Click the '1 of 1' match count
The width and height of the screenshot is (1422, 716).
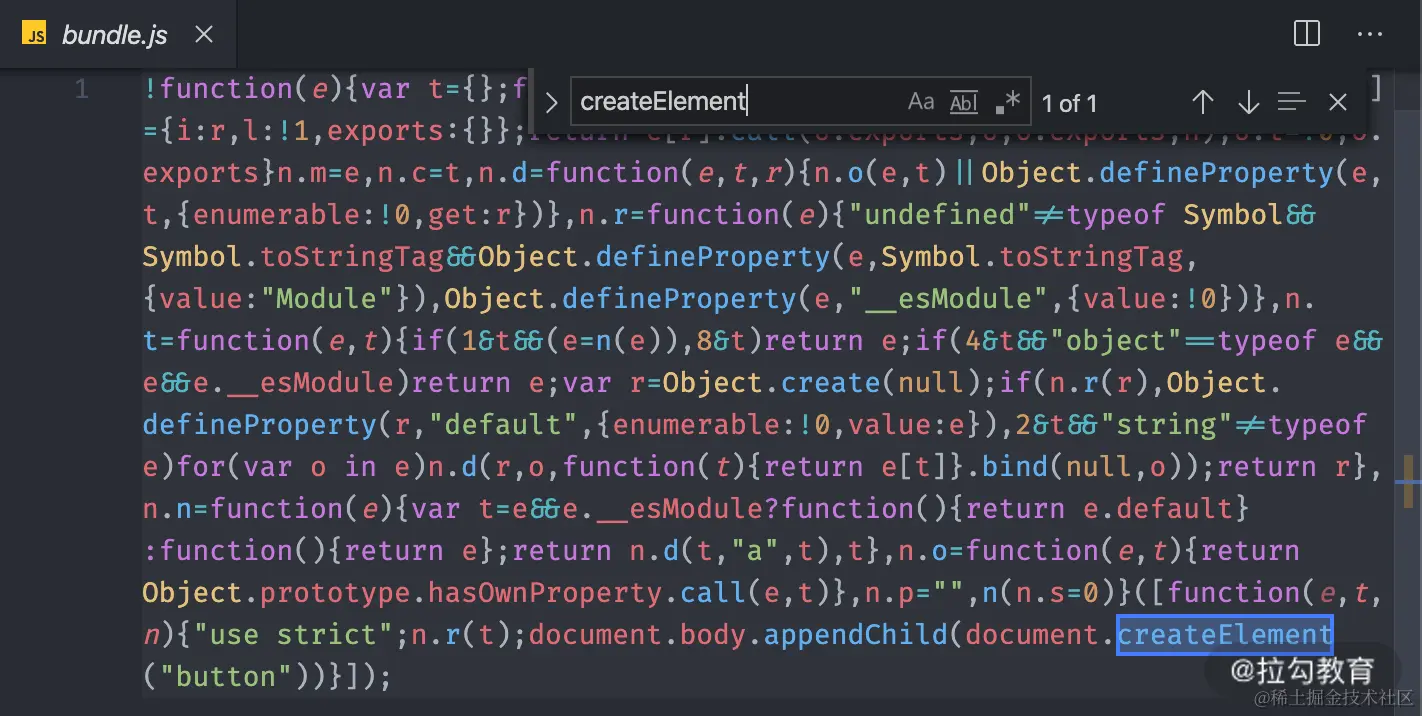pos(1069,103)
